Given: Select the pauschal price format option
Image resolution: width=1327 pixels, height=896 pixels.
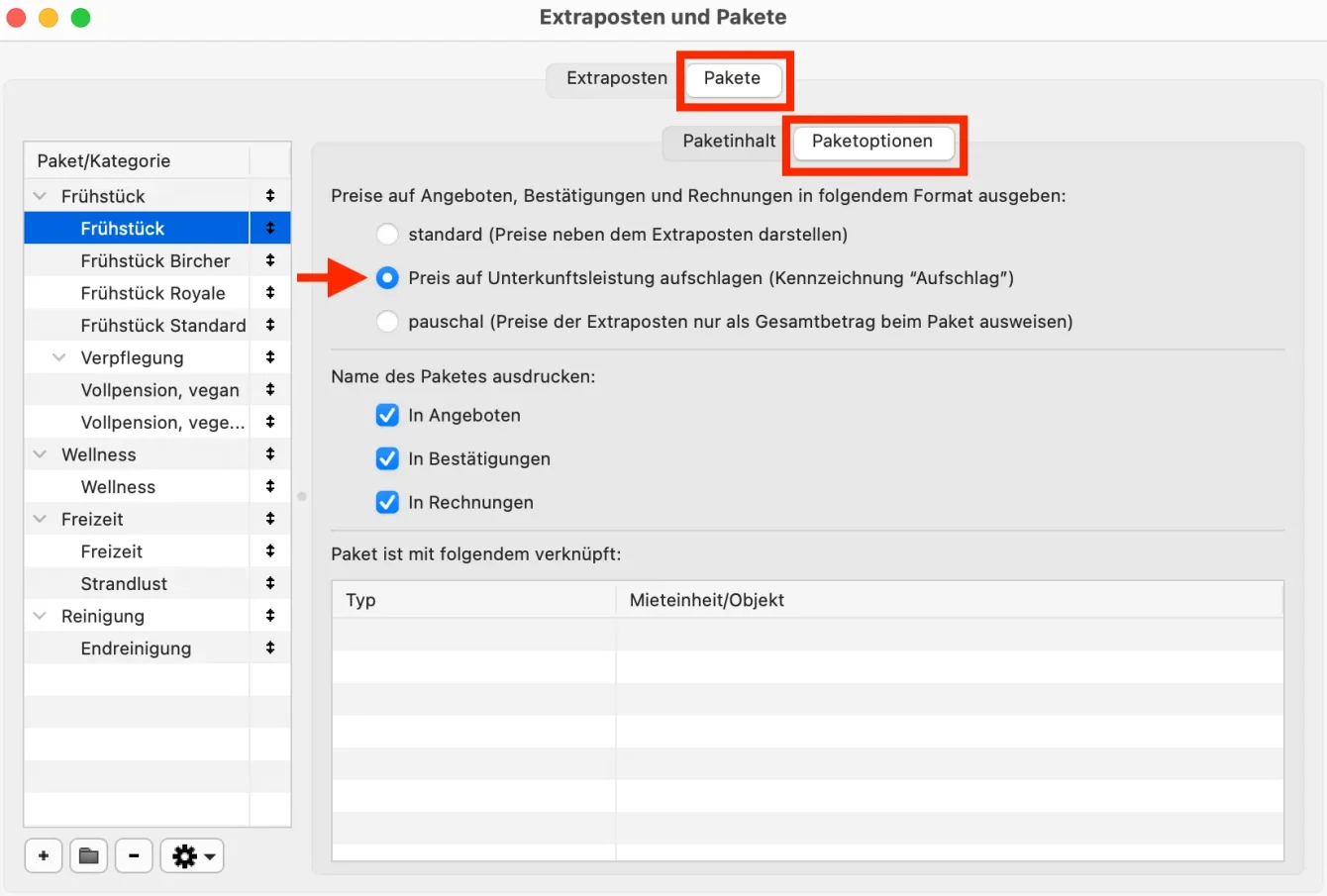Looking at the screenshot, I should 387,322.
